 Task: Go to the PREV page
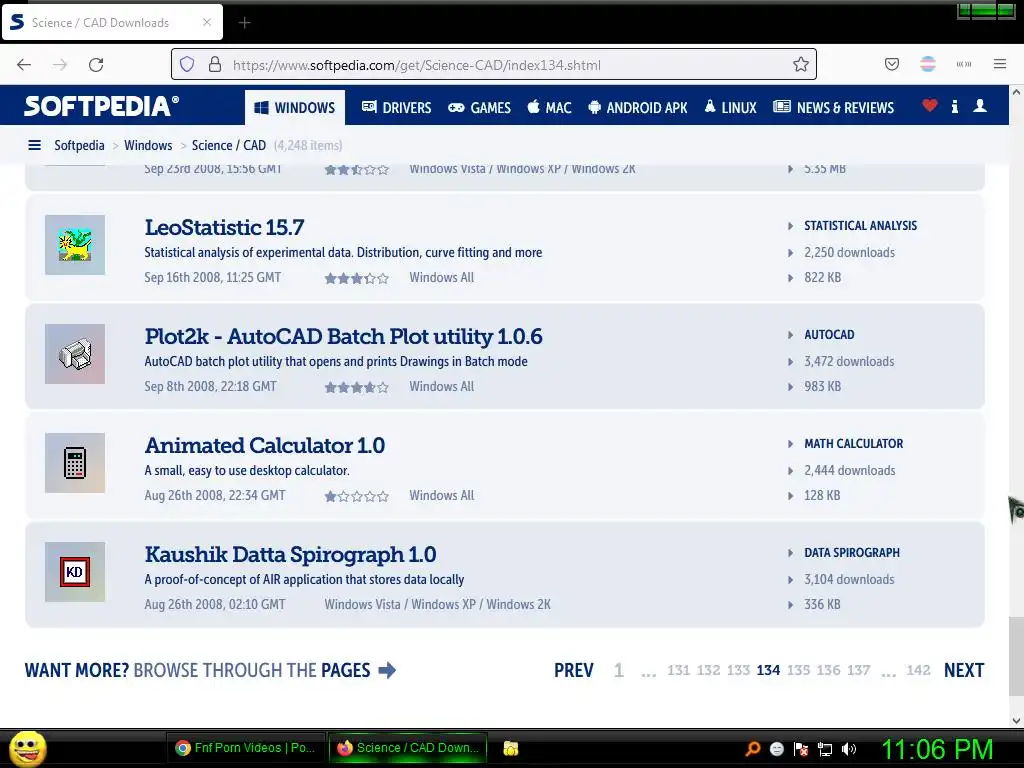[x=573, y=670]
